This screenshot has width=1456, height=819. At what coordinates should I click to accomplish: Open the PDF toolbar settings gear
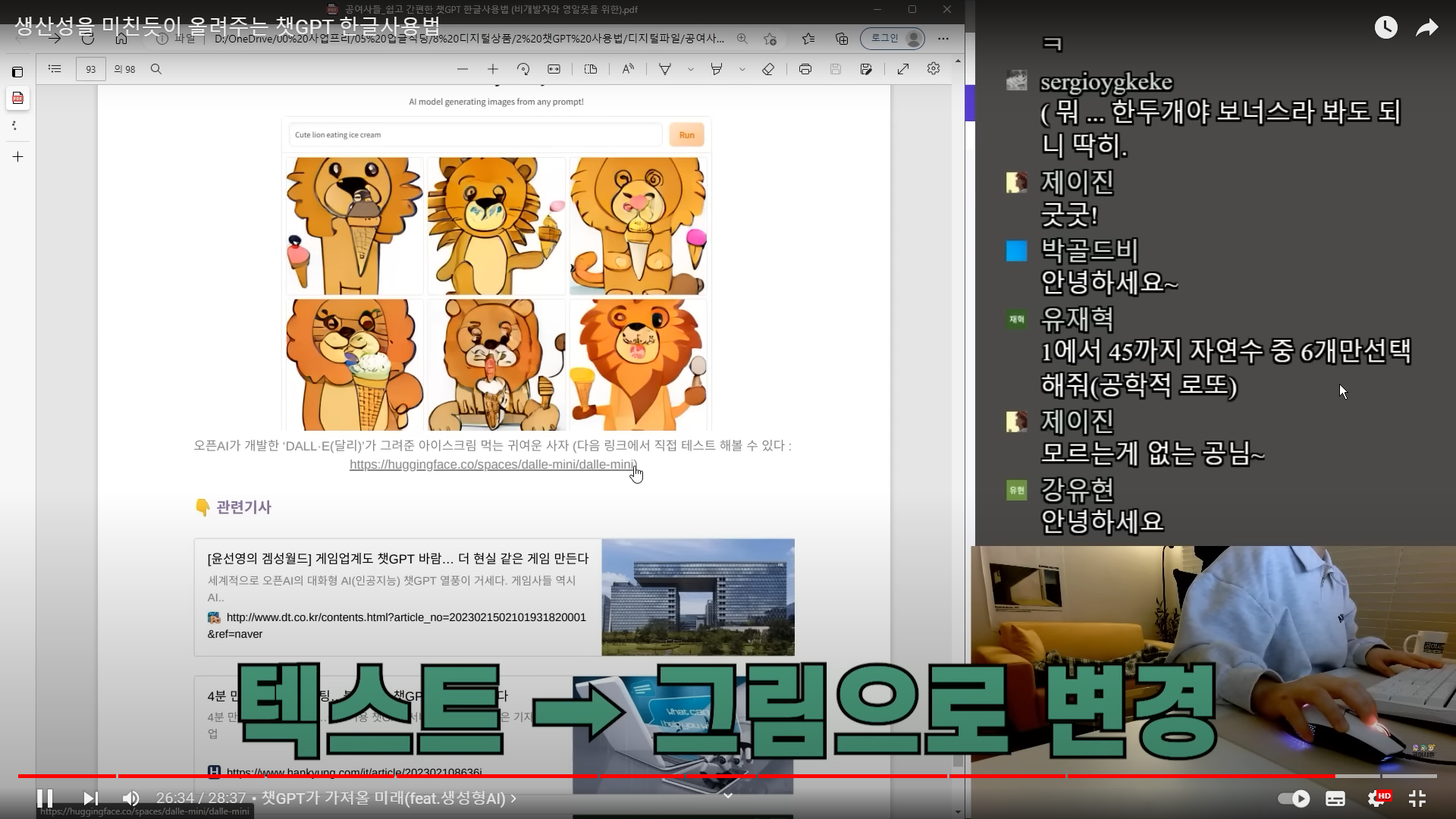click(x=934, y=69)
